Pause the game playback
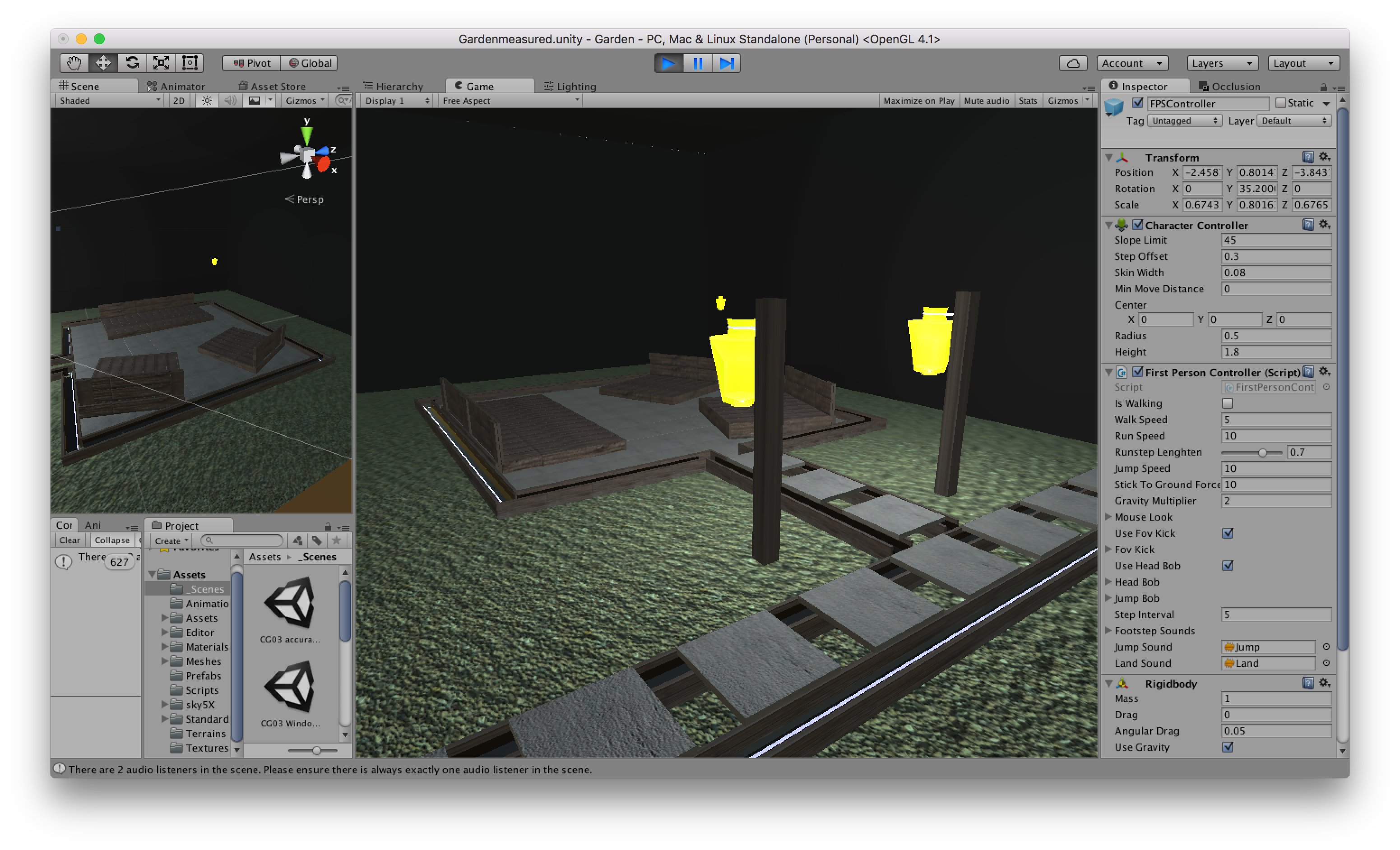Viewport: 1400px width, 850px height. point(698,63)
